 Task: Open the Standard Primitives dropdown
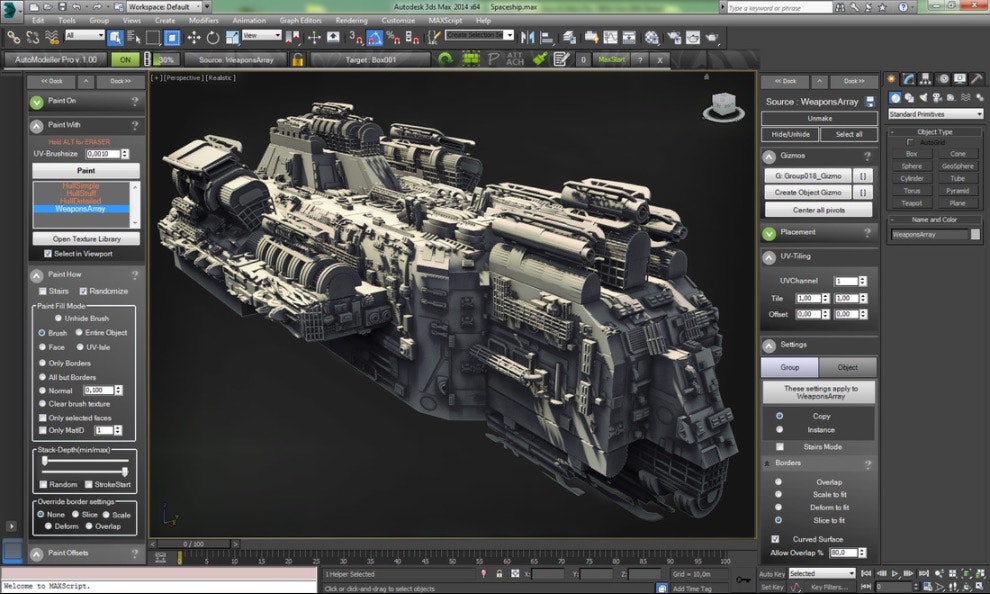point(935,113)
